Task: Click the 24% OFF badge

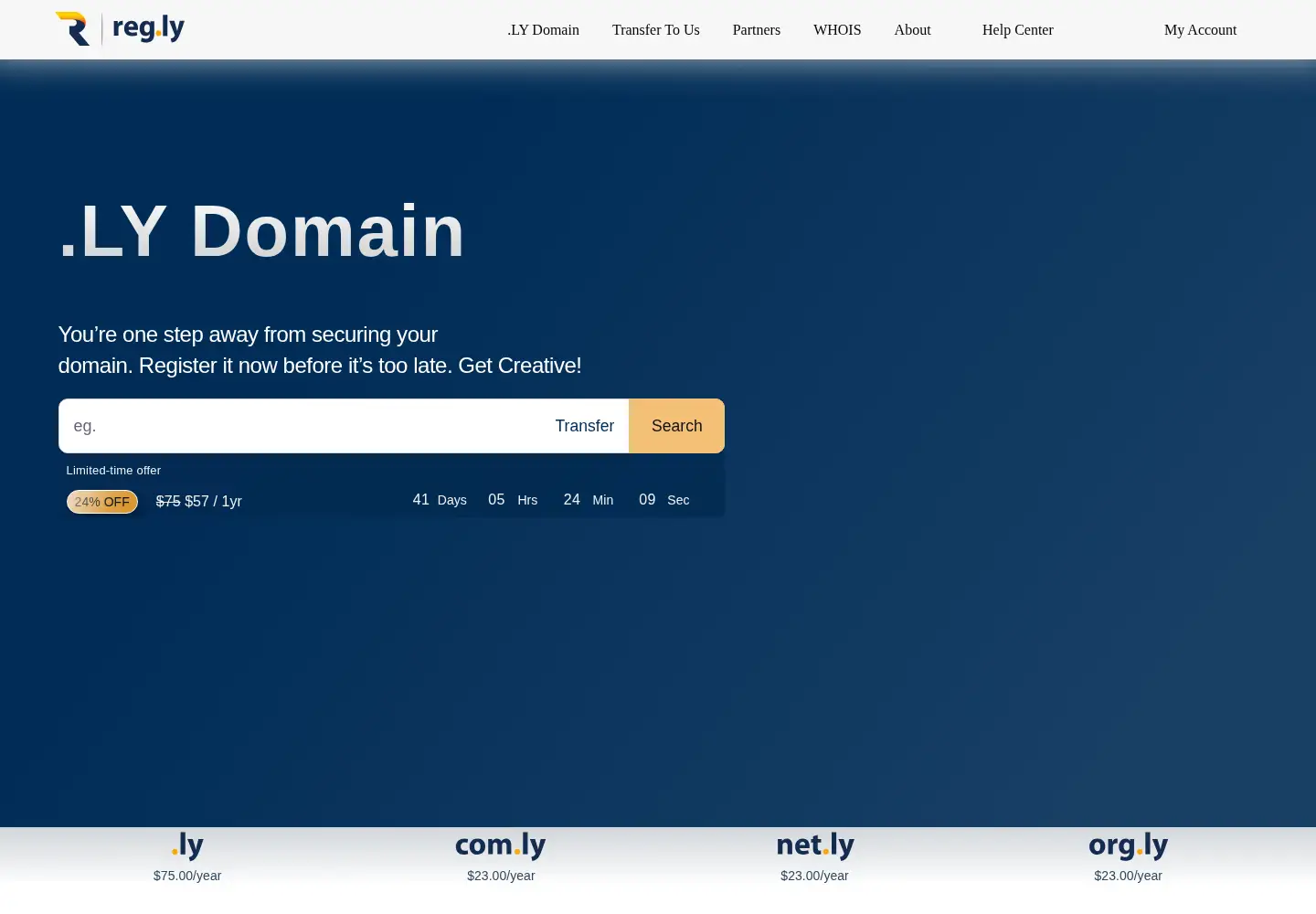Action: pyautogui.click(x=102, y=502)
